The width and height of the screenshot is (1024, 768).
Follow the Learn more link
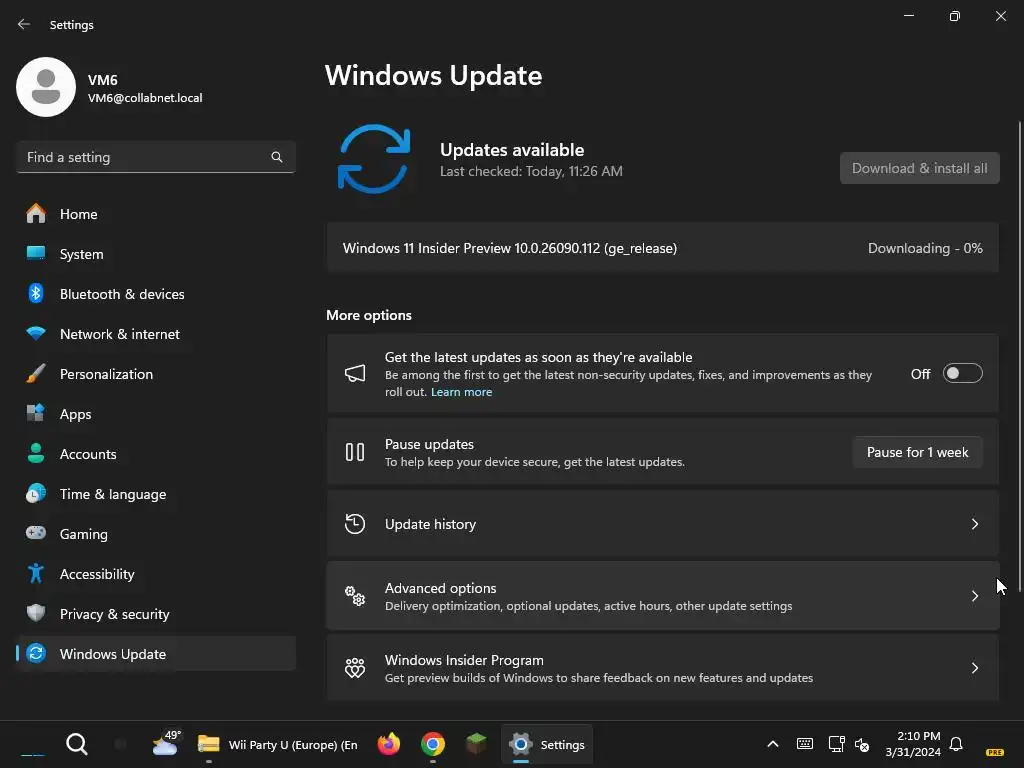click(461, 392)
